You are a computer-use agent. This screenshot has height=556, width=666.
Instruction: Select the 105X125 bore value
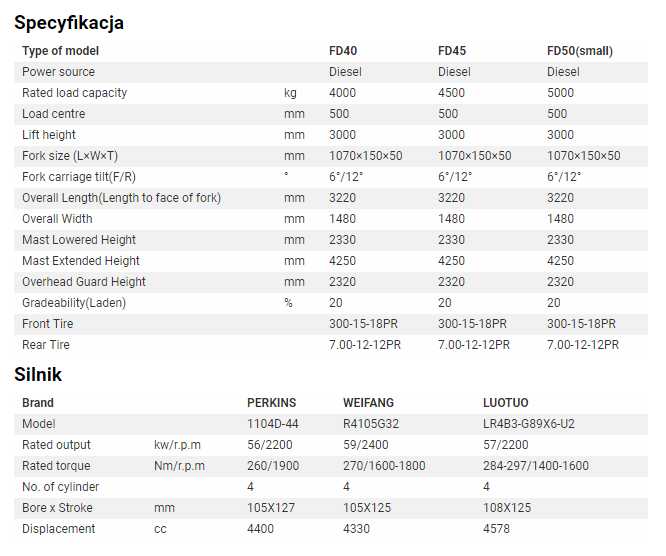pos(367,508)
